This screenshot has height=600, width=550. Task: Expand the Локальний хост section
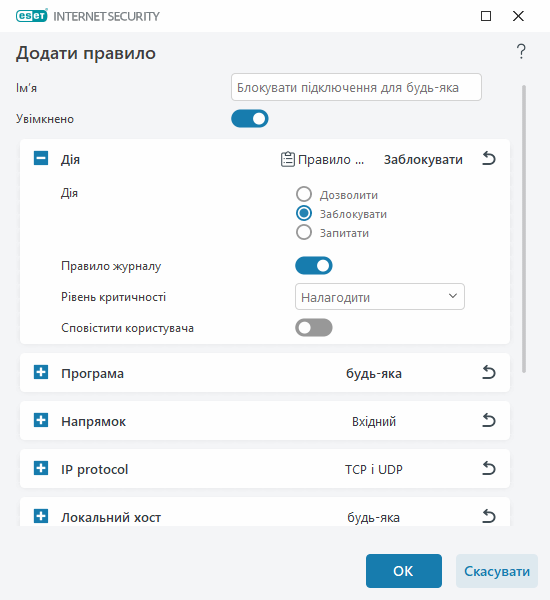[x=41, y=516]
